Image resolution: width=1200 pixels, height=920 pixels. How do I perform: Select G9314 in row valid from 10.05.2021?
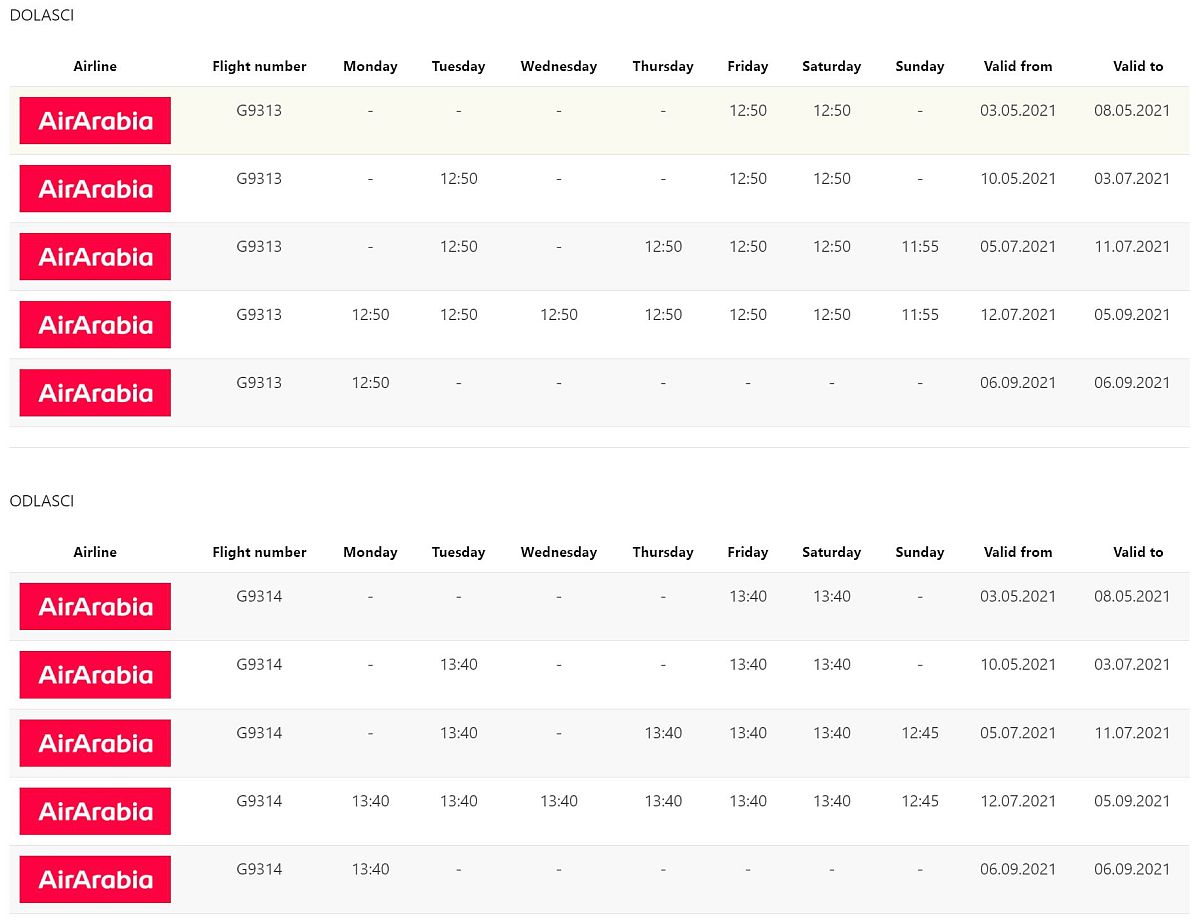(x=259, y=664)
